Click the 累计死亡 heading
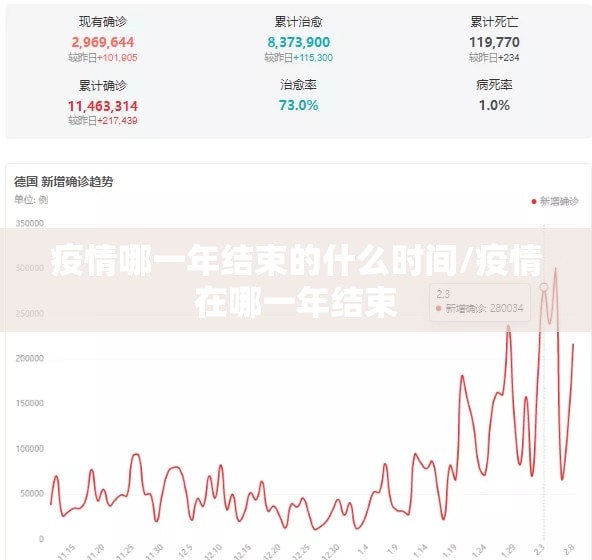Image resolution: width=592 pixels, height=560 pixels. coord(494,22)
